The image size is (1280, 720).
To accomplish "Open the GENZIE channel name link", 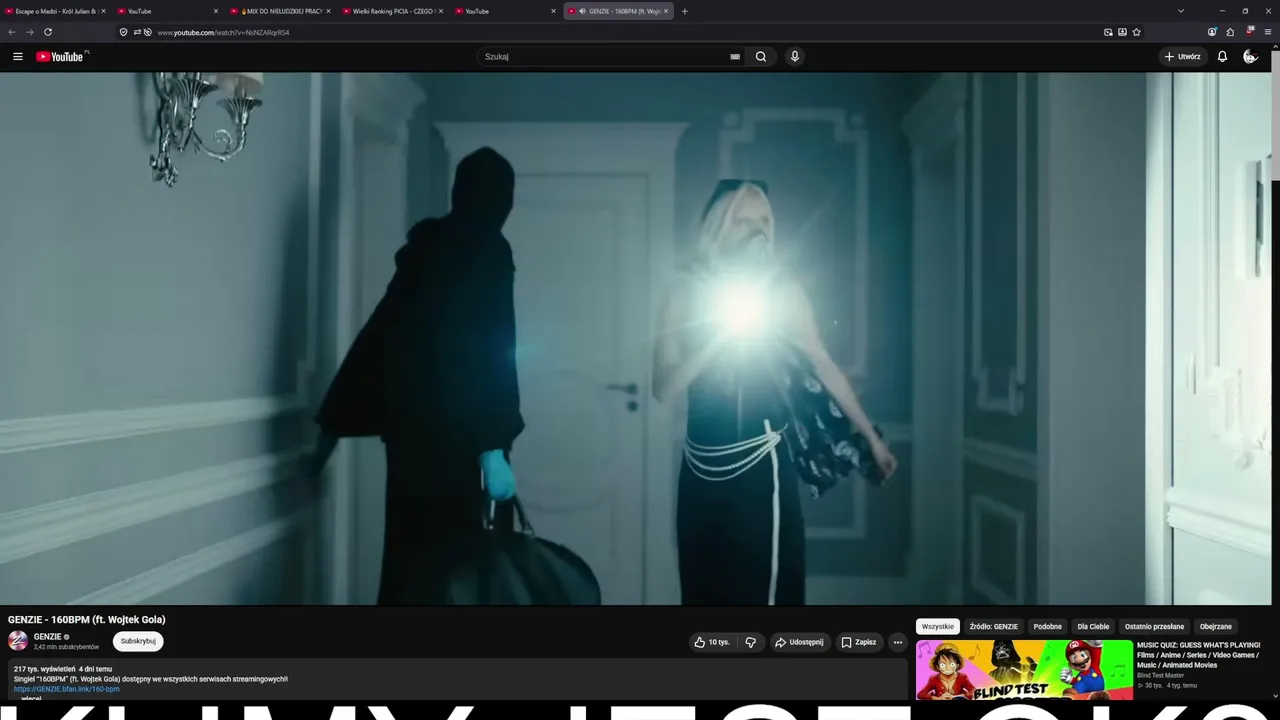I will point(48,636).
